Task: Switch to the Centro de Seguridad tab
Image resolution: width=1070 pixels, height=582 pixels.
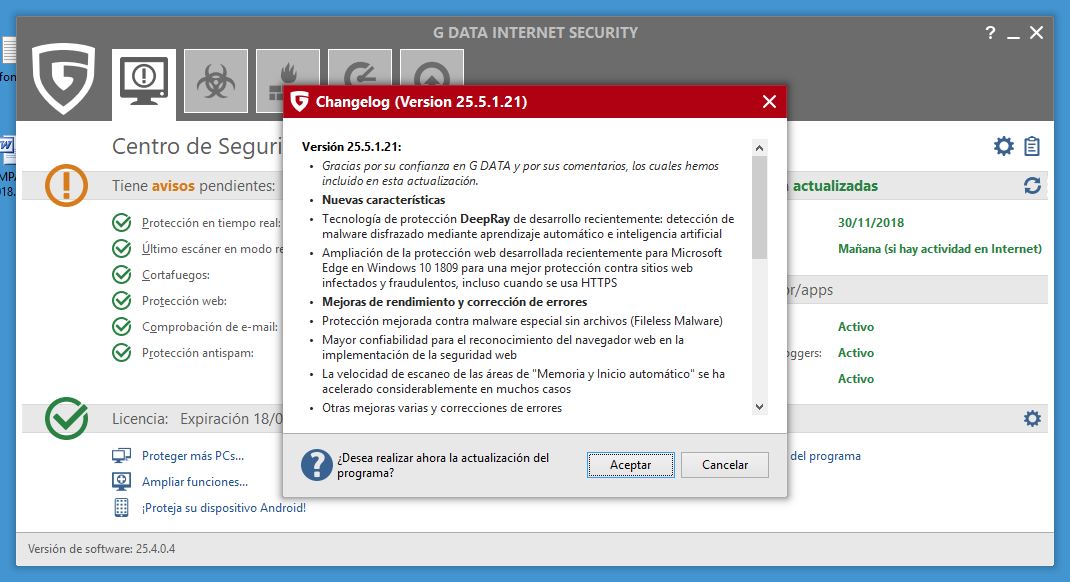Action: click(143, 79)
